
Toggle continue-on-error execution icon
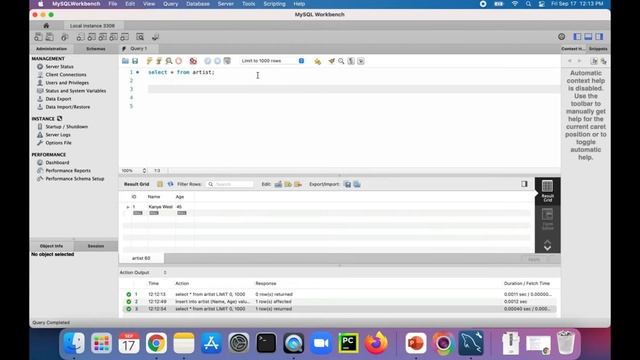(193, 61)
